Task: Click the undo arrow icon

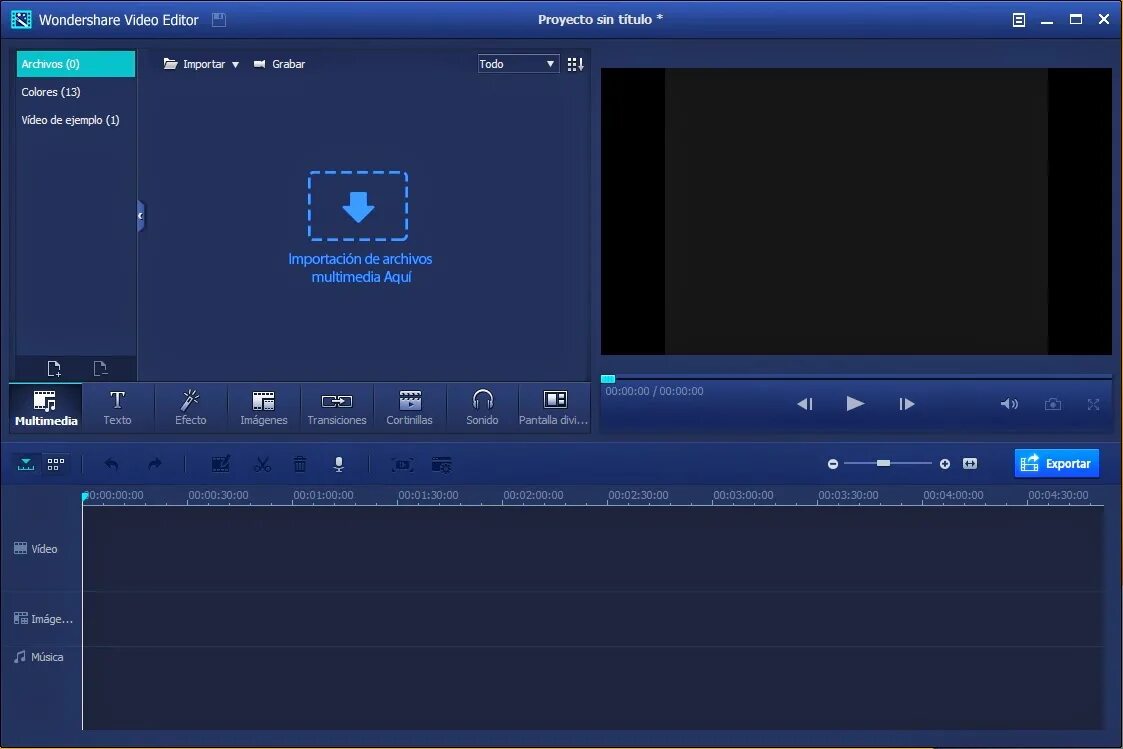Action: pyautogui.click(x=112, y=464)
